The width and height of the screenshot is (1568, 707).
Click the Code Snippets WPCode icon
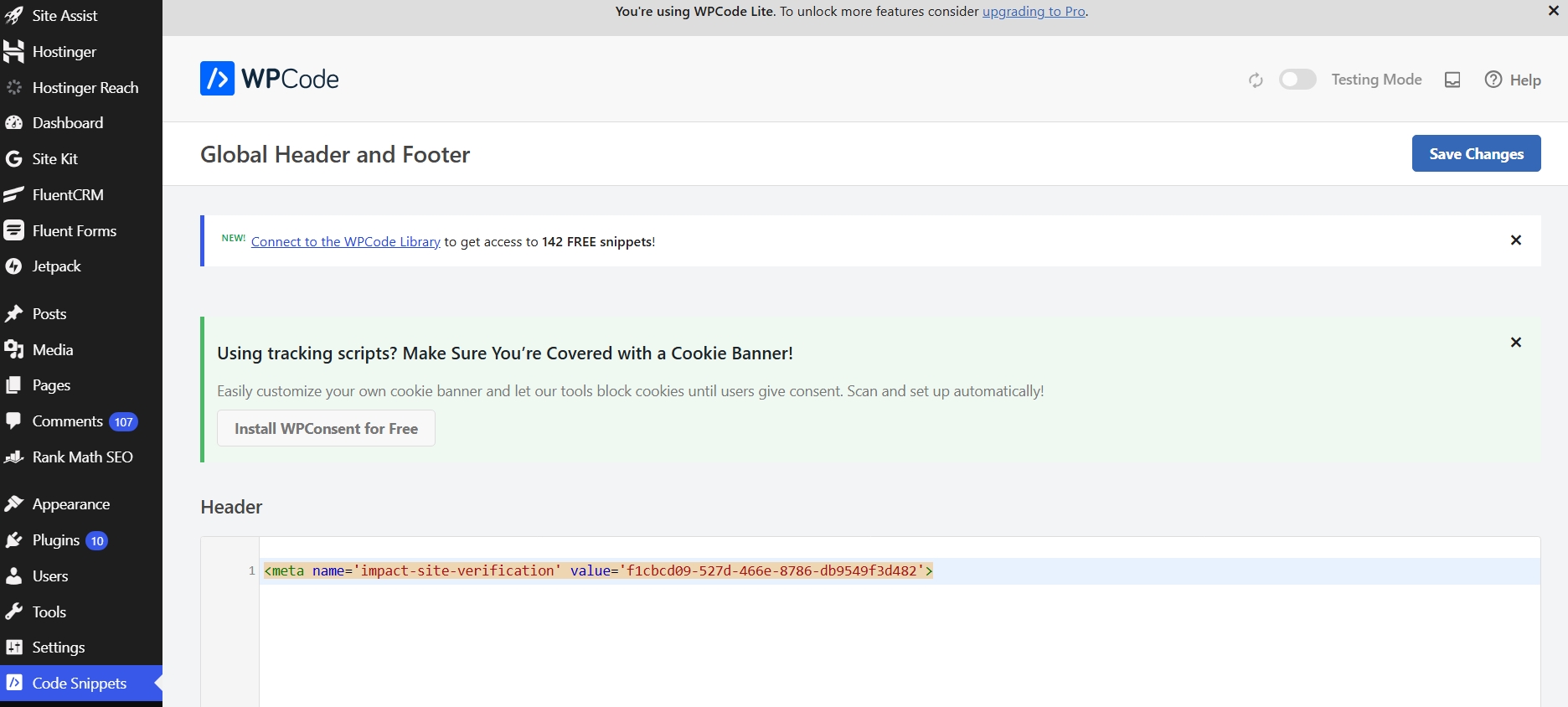pyautogui.click(x=13, y=684)
